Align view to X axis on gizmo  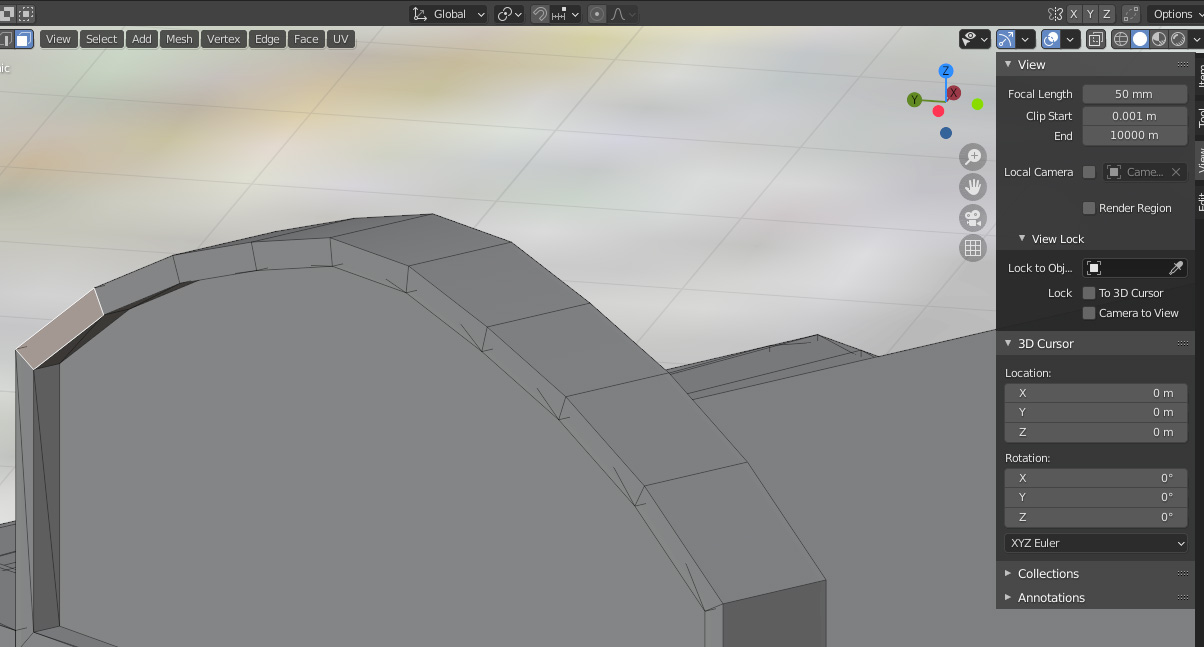[954, 93]
